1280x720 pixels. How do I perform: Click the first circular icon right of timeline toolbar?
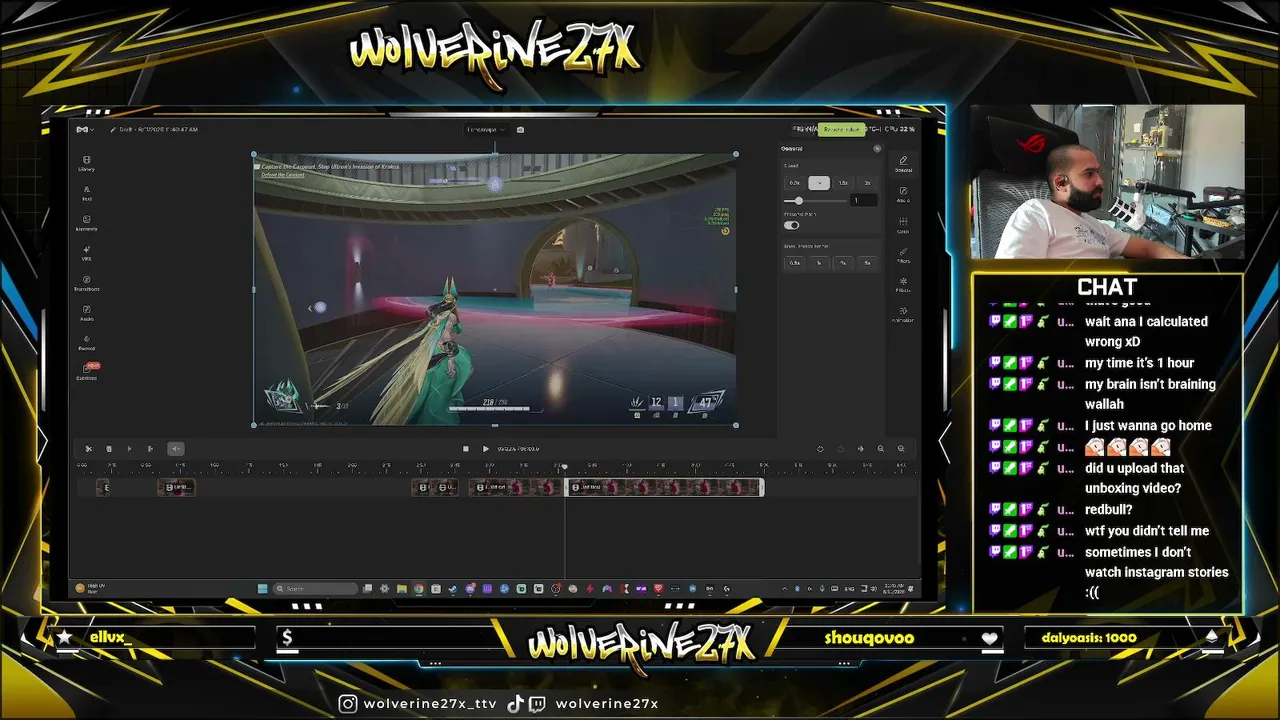coord(820,449)
